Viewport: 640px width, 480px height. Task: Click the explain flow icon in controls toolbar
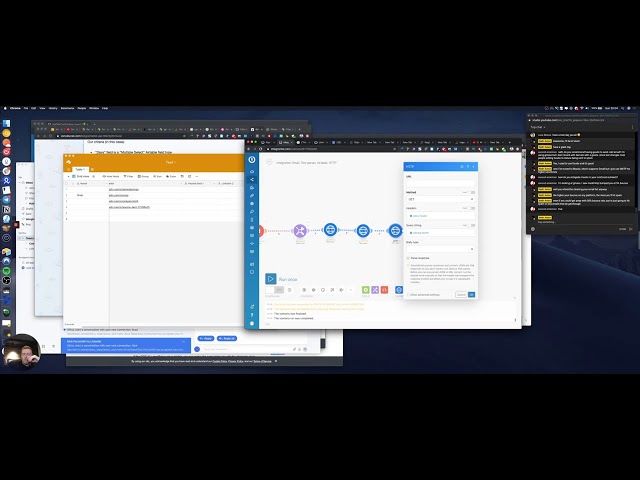342,290
